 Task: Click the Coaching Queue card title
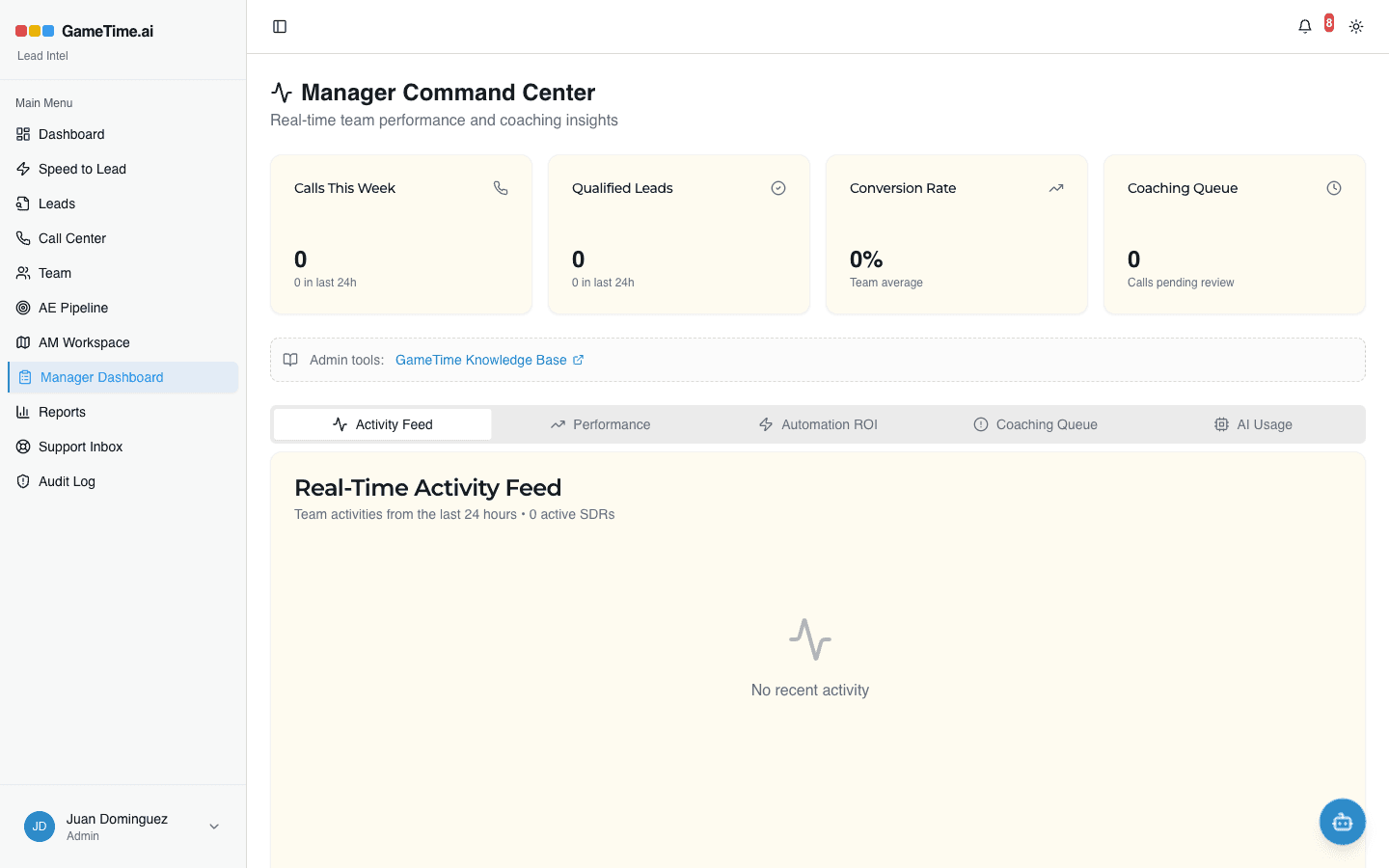[1183, 188]
